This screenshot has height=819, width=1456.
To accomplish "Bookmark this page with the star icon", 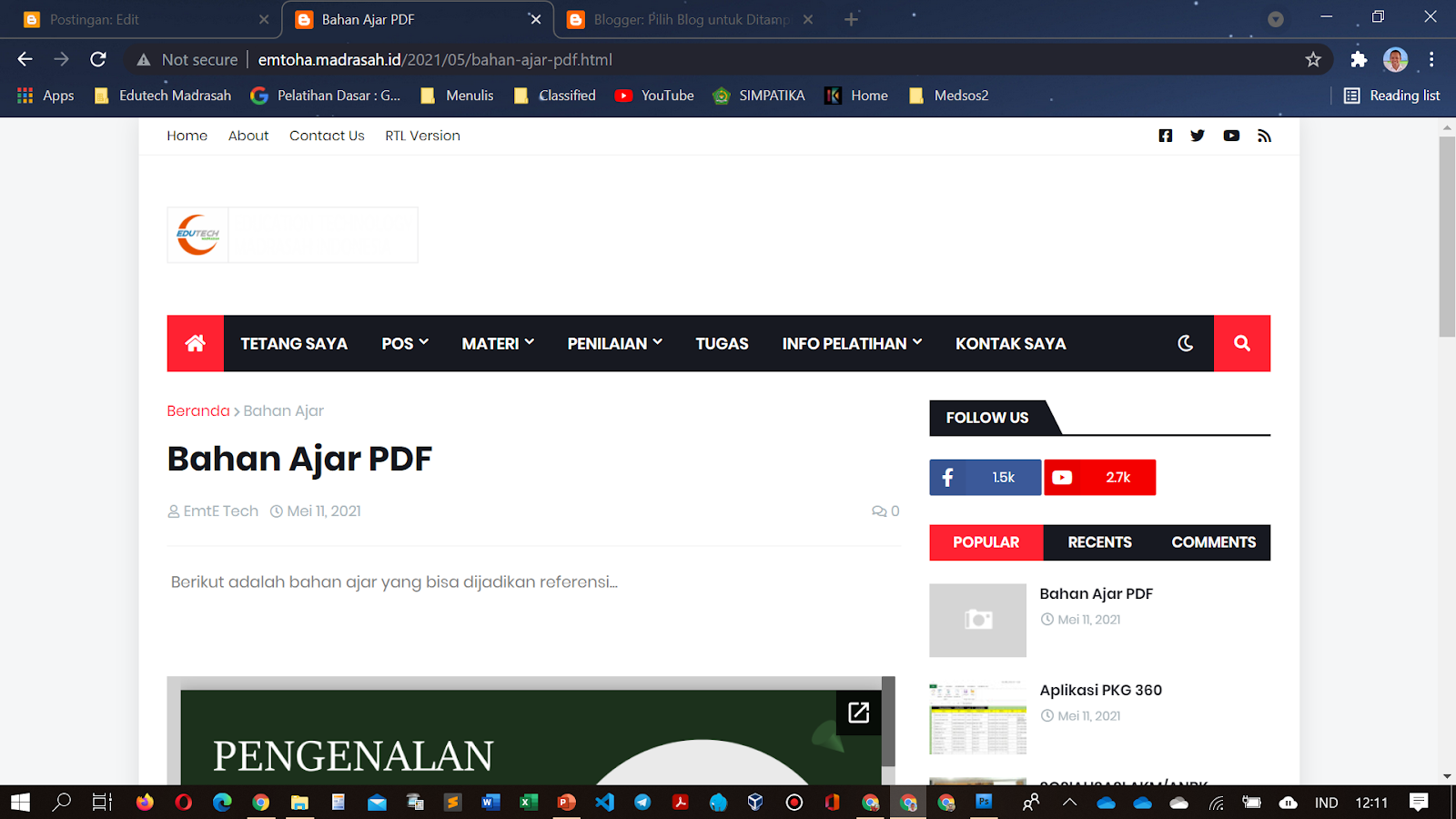I will [1313, 59].
